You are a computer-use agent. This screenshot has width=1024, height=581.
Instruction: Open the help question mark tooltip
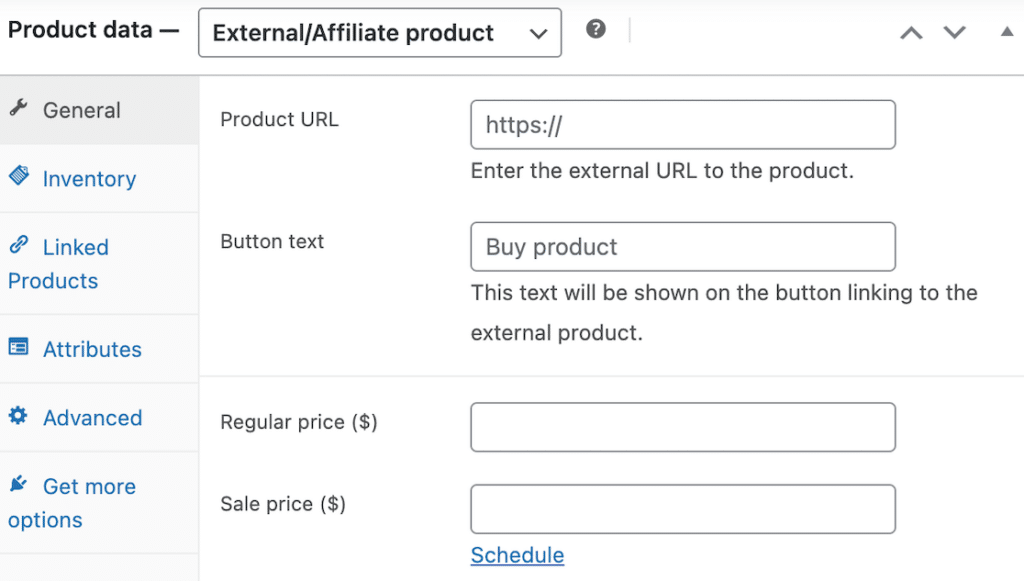point(596,29)
